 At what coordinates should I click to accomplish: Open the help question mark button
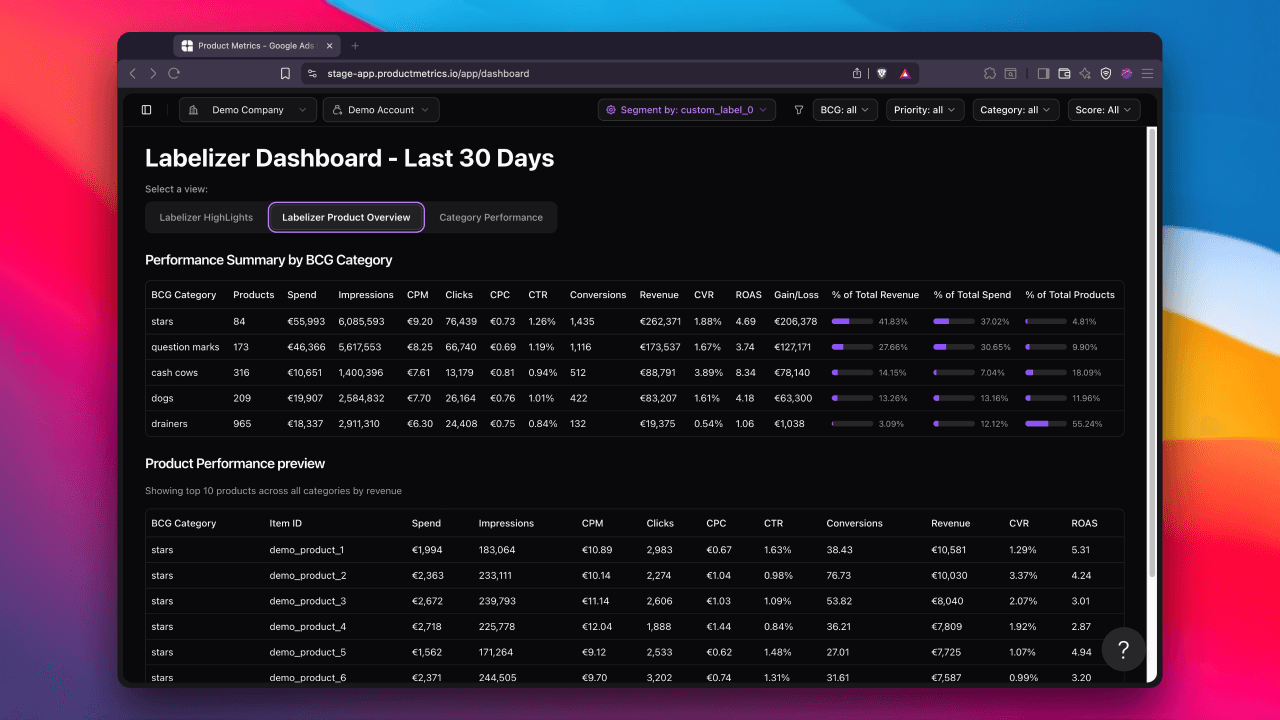(1123, 650)
